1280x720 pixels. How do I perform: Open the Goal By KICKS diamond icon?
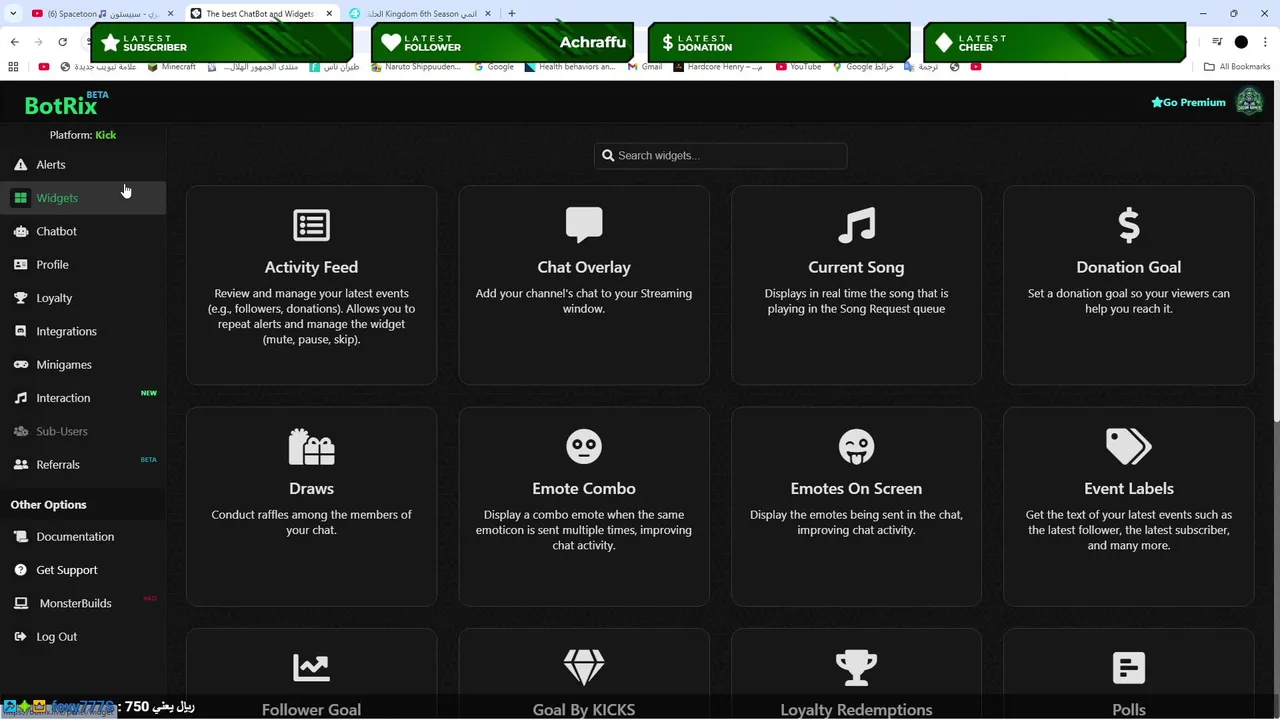tap(584, 667)
